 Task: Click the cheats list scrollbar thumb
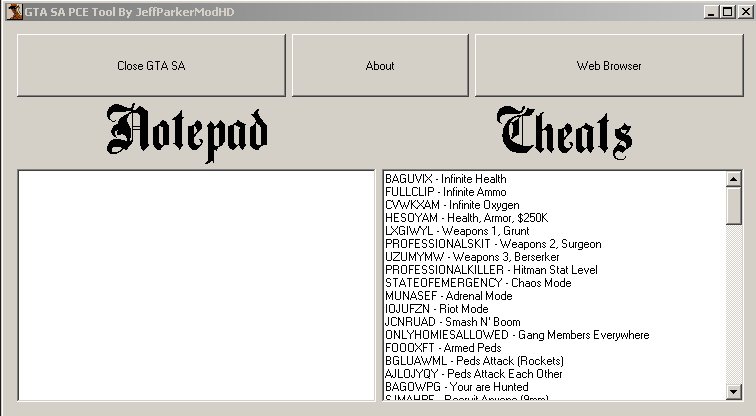(x=734, y=206)
